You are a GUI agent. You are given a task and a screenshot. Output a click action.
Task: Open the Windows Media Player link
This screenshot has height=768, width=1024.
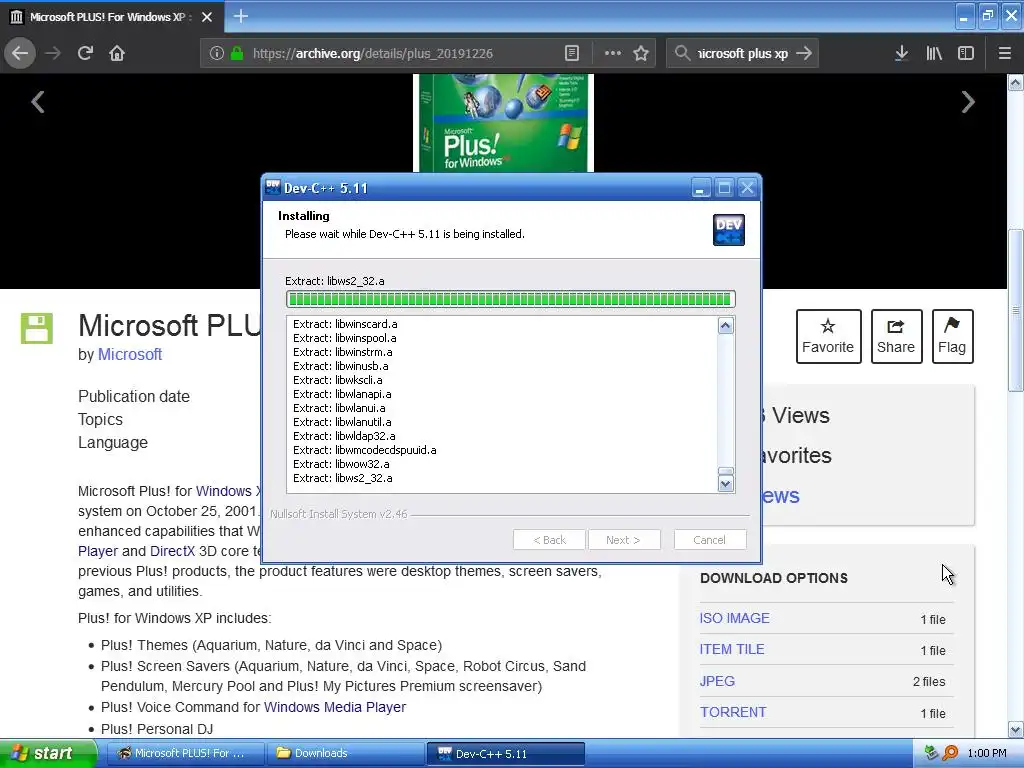(x=334, y=707)
